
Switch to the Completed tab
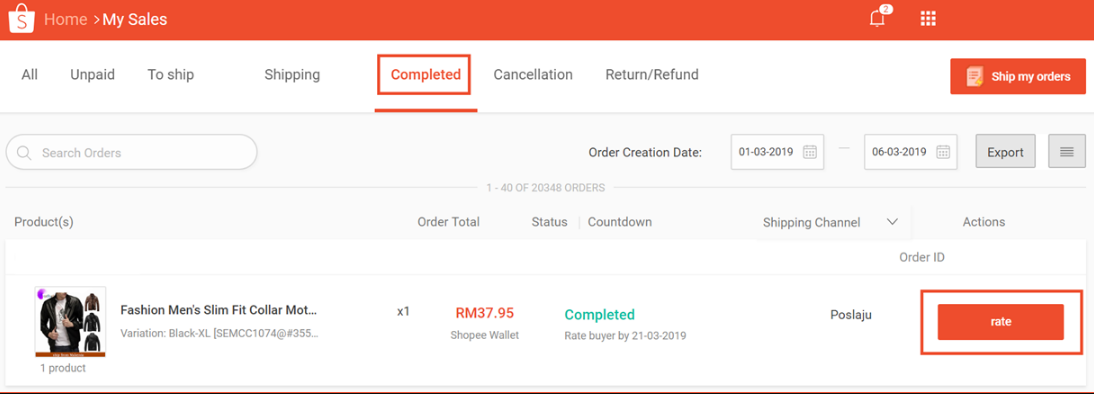tap(426, 75)
